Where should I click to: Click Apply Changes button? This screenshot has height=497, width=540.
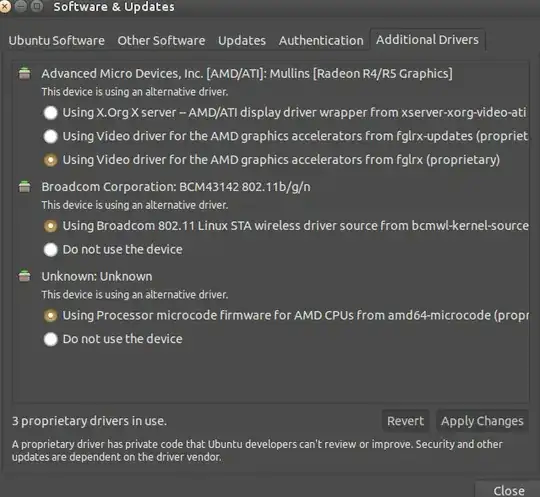[482, 421]
